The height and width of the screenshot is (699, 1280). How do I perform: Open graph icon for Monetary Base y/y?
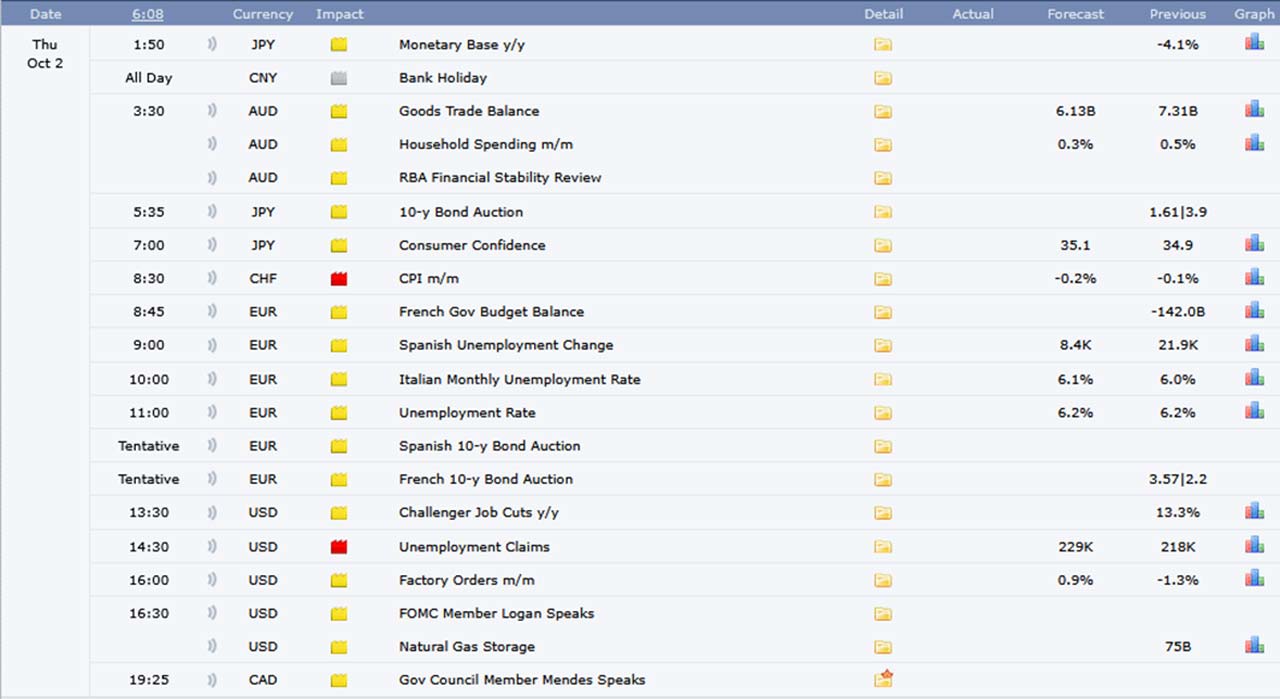tap(1254, 43)
